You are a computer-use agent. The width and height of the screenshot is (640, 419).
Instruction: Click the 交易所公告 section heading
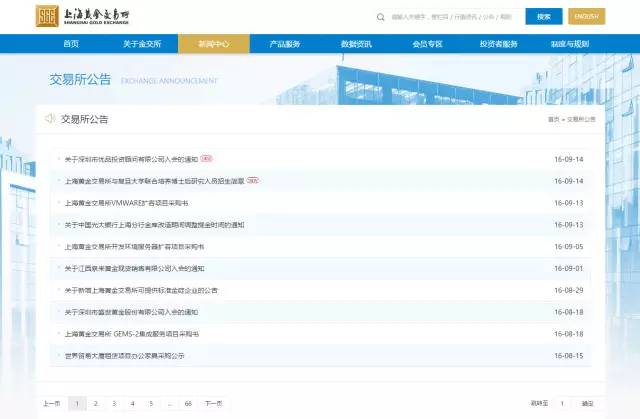[x=84, y=119]
